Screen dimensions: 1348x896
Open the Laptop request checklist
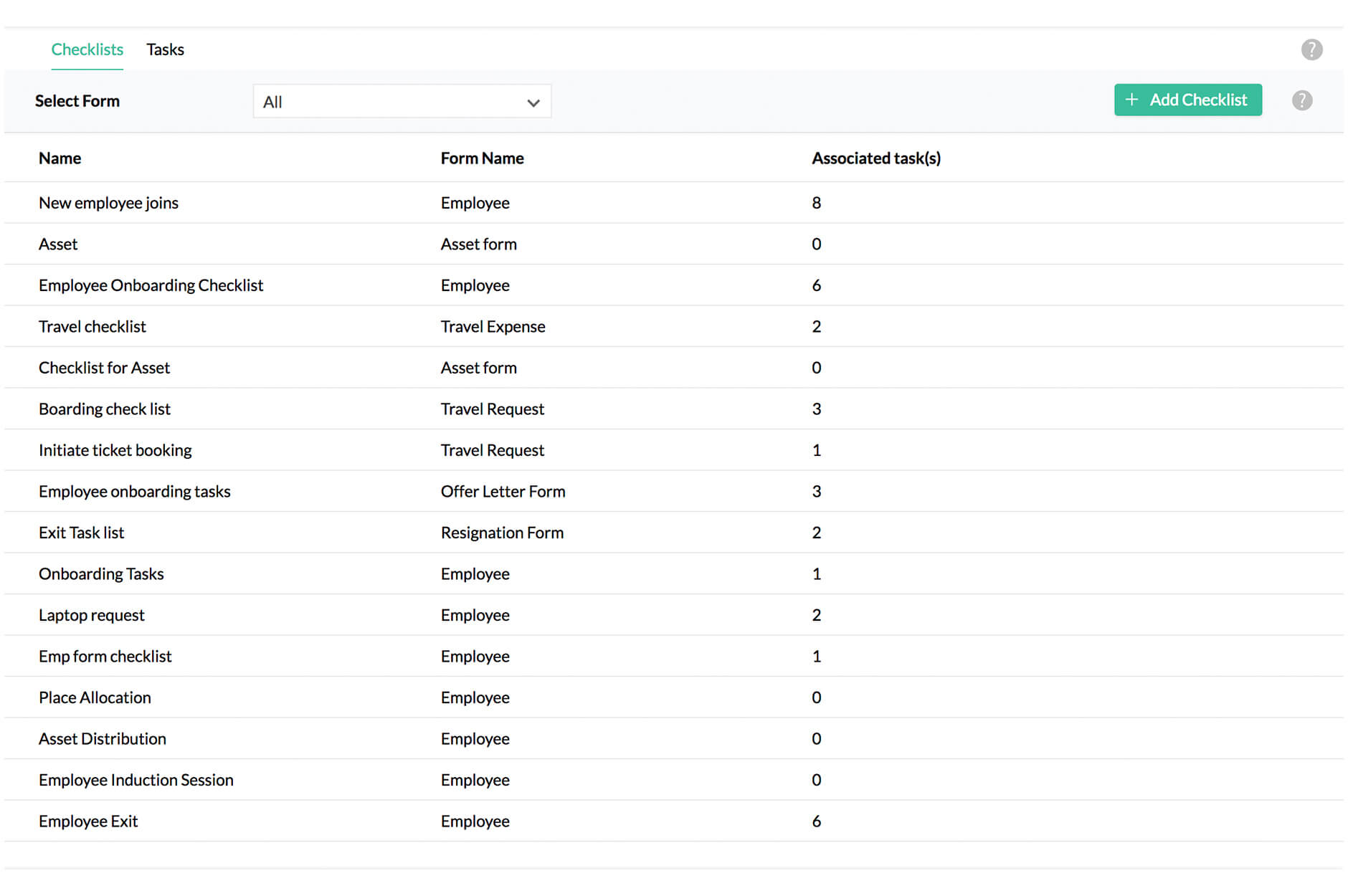click(91, 615)
